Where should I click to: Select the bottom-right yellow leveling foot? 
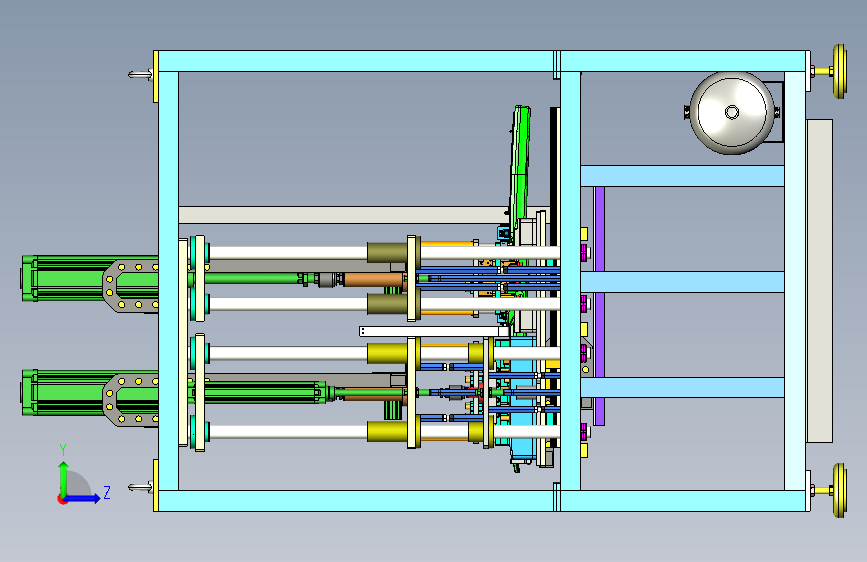839,490
